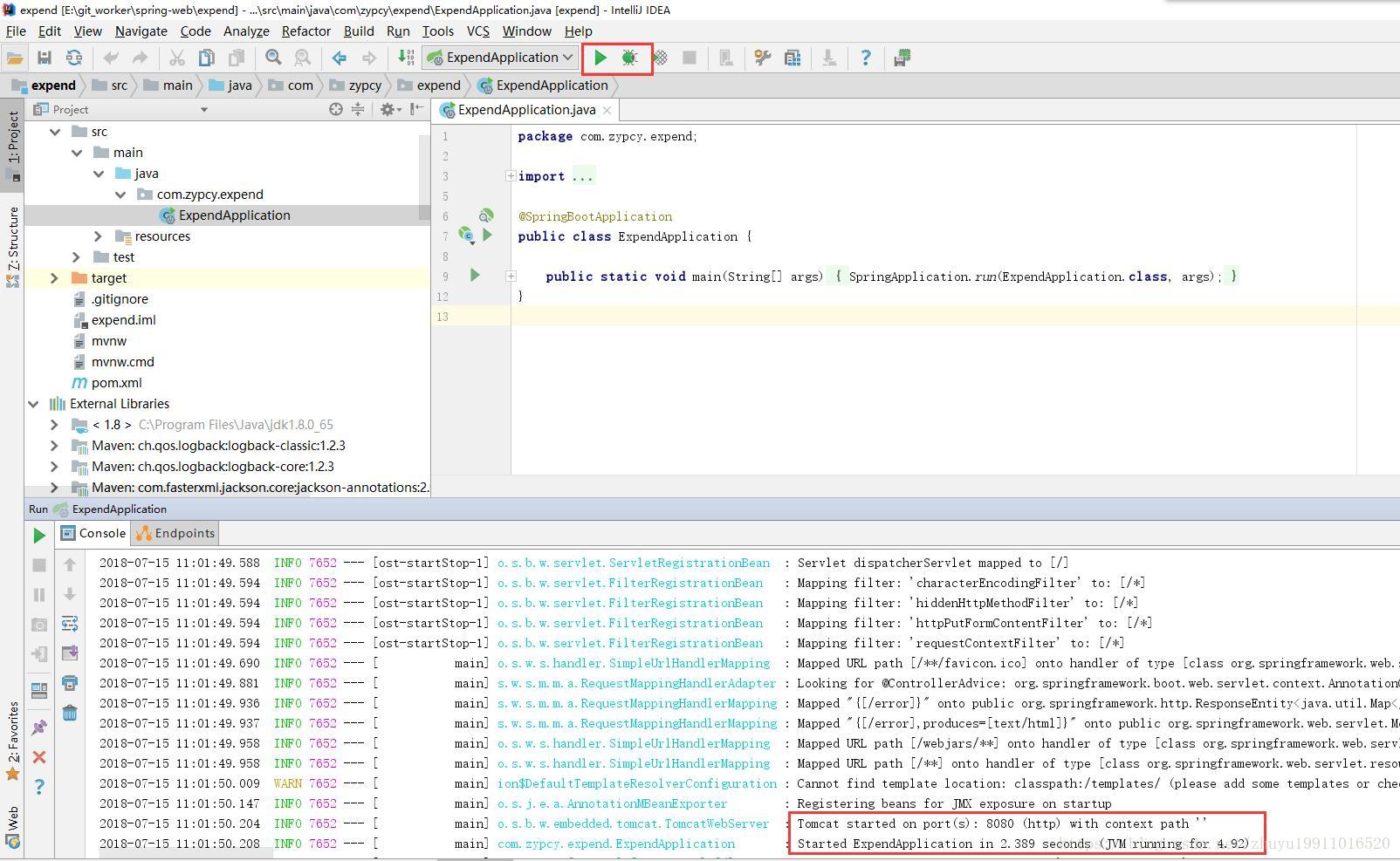Viewport: 1400px width, 861px height.
Task: Open the ExpendApplication run configuration dropdown
Action: point(500,58)
